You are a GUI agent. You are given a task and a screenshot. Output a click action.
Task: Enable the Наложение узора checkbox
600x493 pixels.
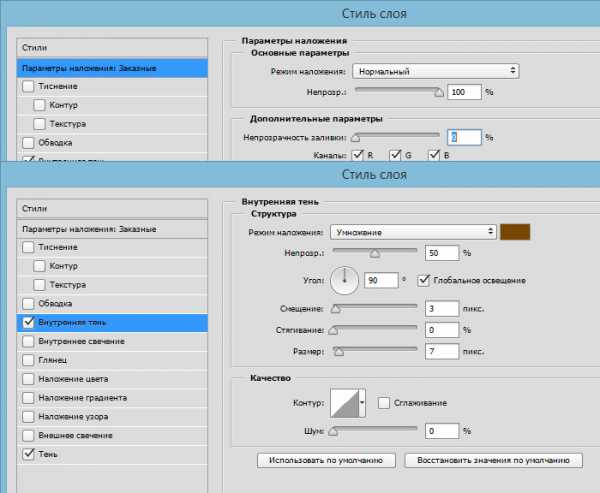(28, 416)
